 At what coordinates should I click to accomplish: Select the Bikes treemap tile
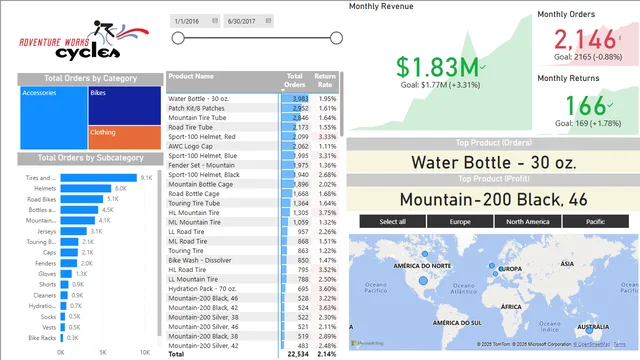tap(124, 105)
